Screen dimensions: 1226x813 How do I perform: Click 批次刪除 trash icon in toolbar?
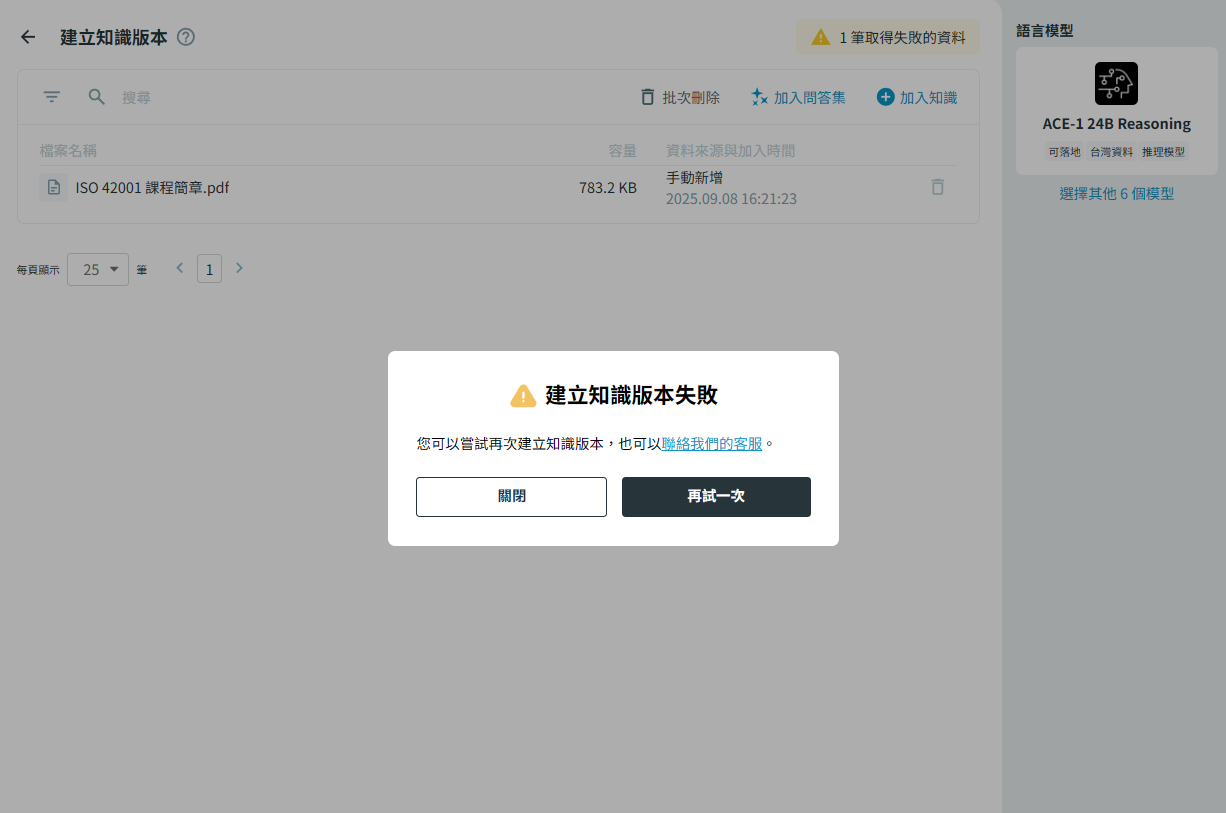point(648,97)
